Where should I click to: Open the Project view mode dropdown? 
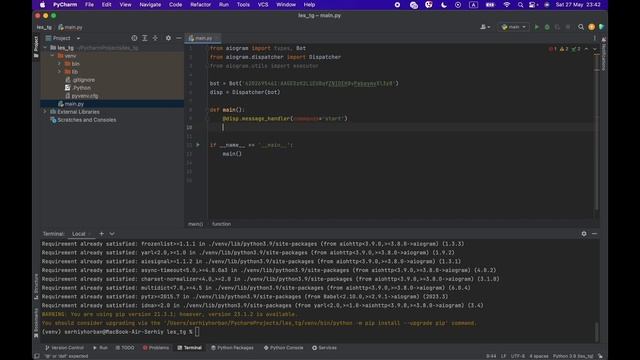click(78, 38)
